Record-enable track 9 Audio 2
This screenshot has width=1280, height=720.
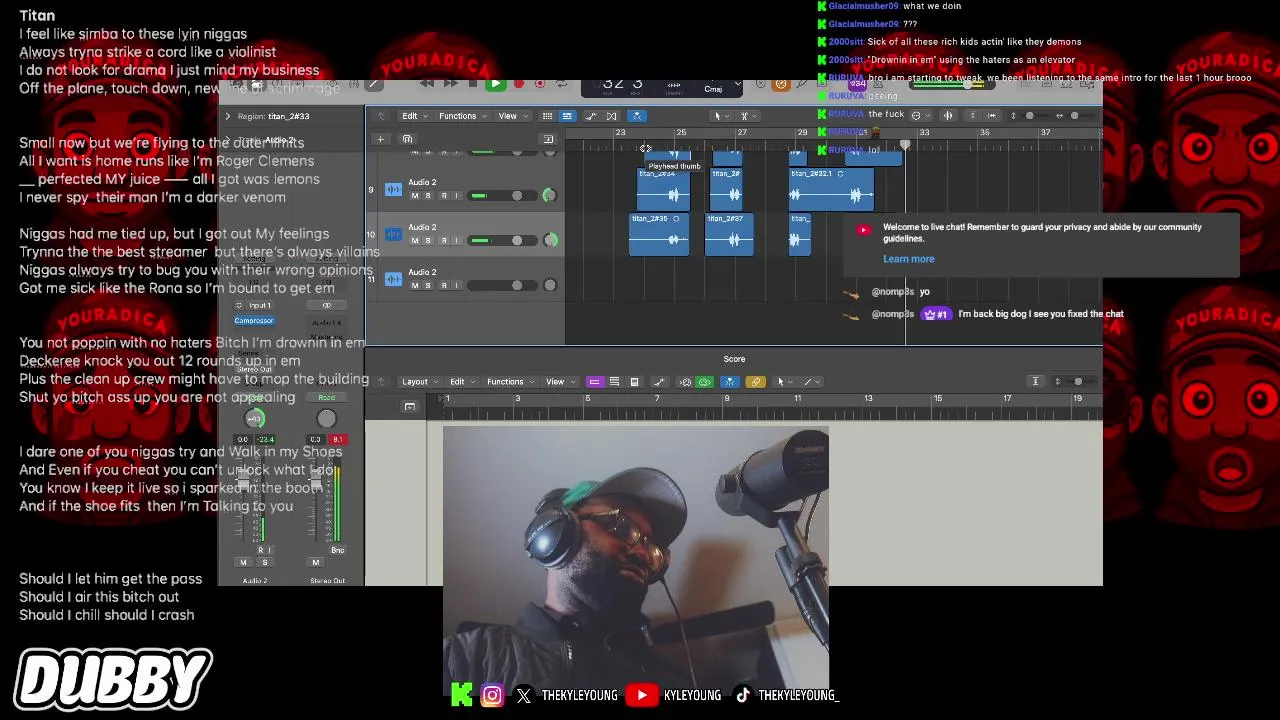443,196
